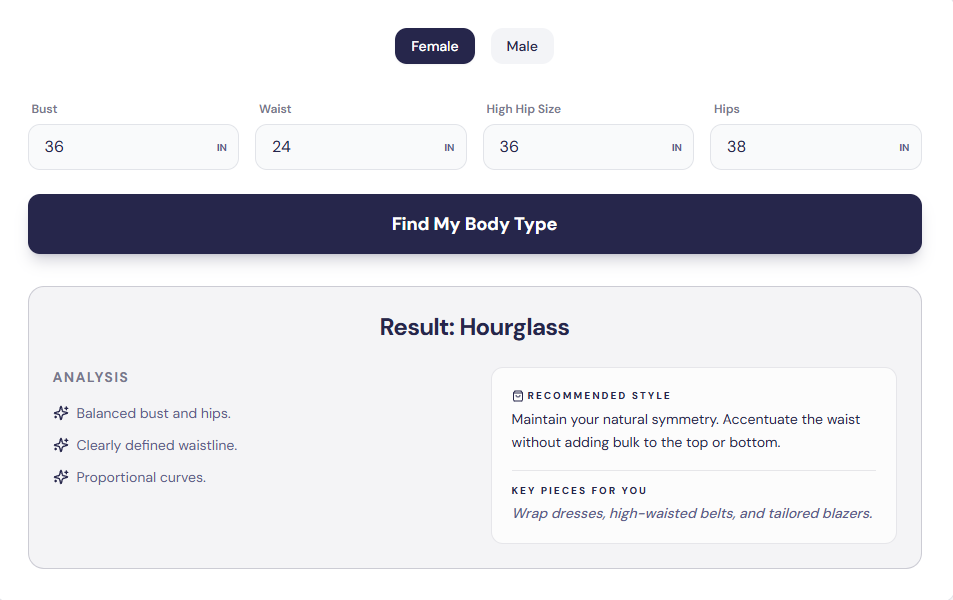The image size is (953, 600).
Task: Click the ANALYSIS section heading
Action: pyautogui.click(x=91, y=377)
